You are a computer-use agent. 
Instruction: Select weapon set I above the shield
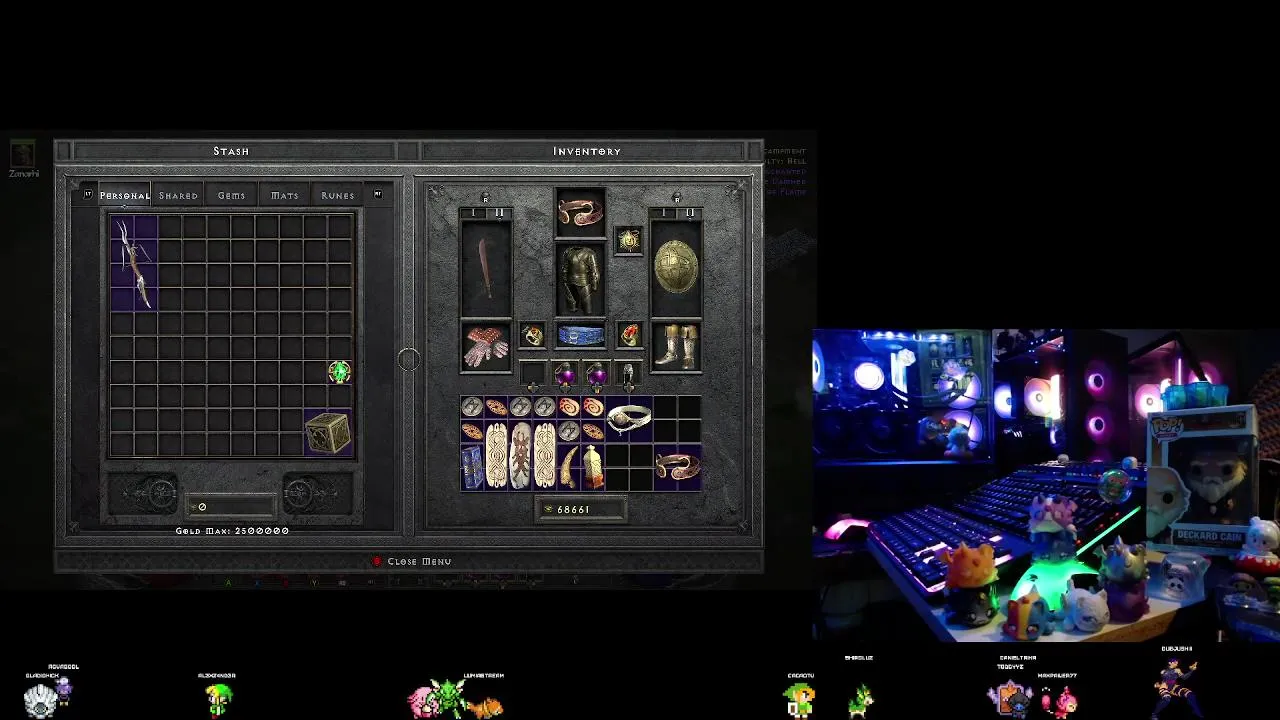(664, 213)
